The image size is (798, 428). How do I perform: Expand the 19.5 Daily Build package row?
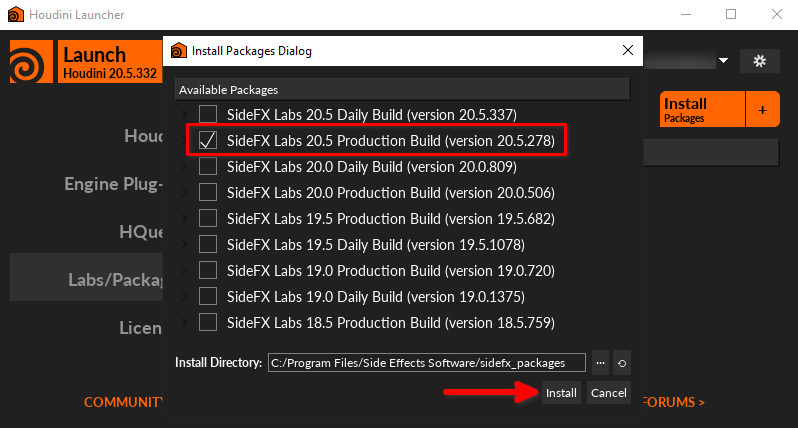(x=184, y=244)
